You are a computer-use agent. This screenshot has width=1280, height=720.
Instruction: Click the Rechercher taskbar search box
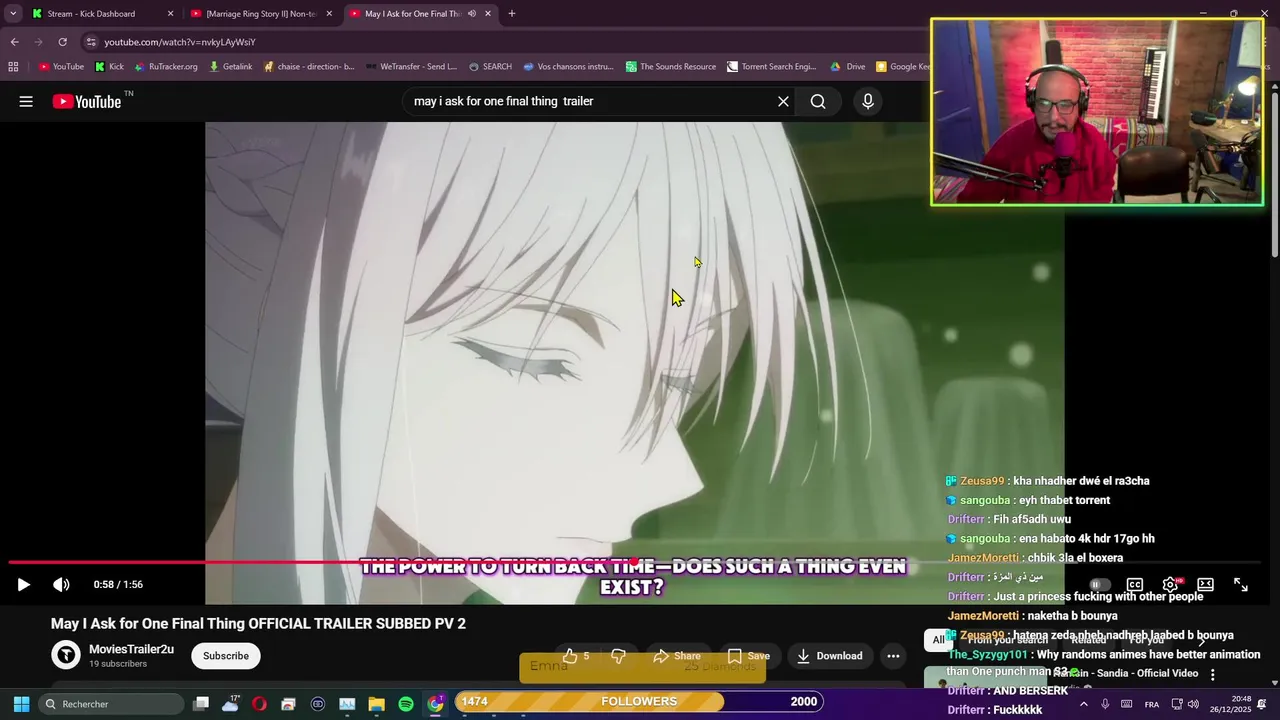click(112, 704)
